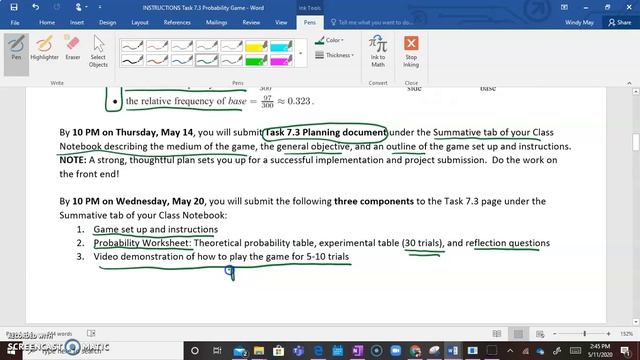This screenshot has width=640, height=360.
Task: Switch to the Home ribbon tab
Action: (47, 22)
